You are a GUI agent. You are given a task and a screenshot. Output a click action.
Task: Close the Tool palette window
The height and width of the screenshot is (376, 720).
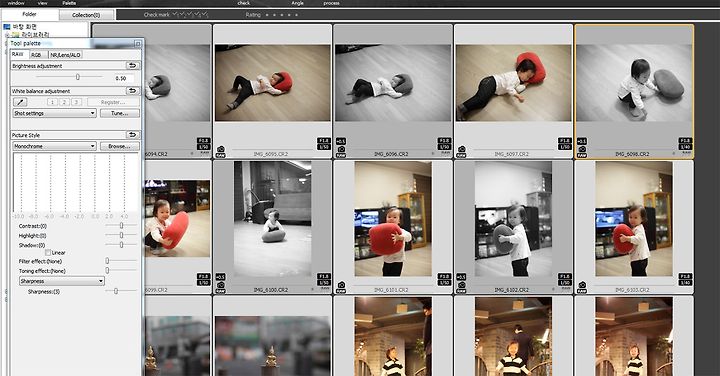[138, 44]
